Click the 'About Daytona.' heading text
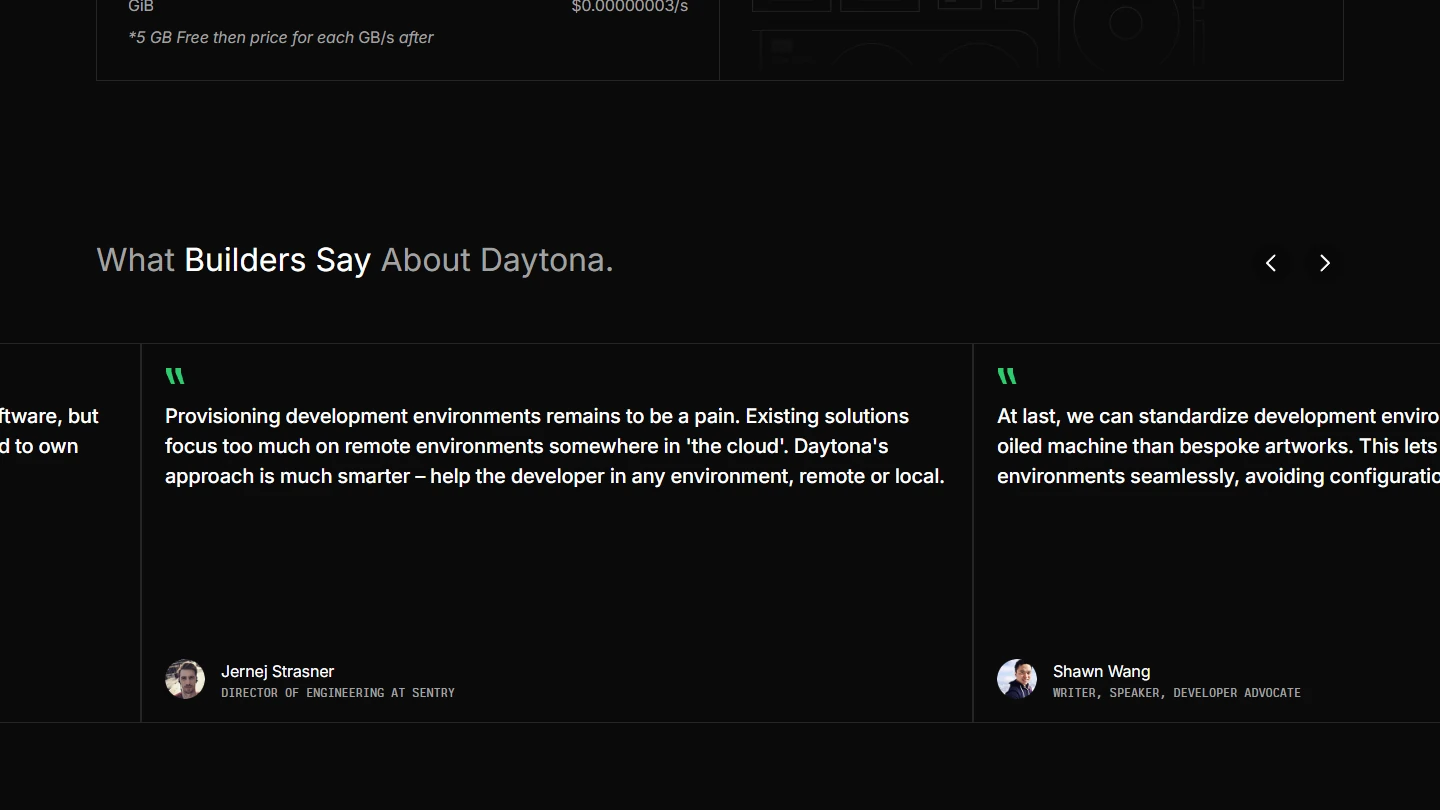Image resolution: width=1440 pixels, height=810 pixels. click(497, 260)
